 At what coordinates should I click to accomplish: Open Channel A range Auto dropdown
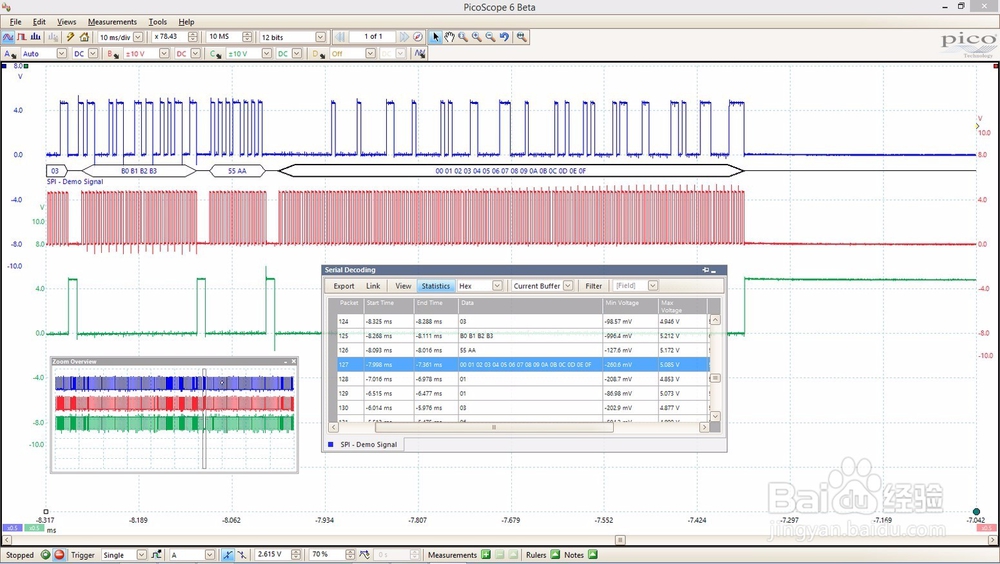coord(62,54)
